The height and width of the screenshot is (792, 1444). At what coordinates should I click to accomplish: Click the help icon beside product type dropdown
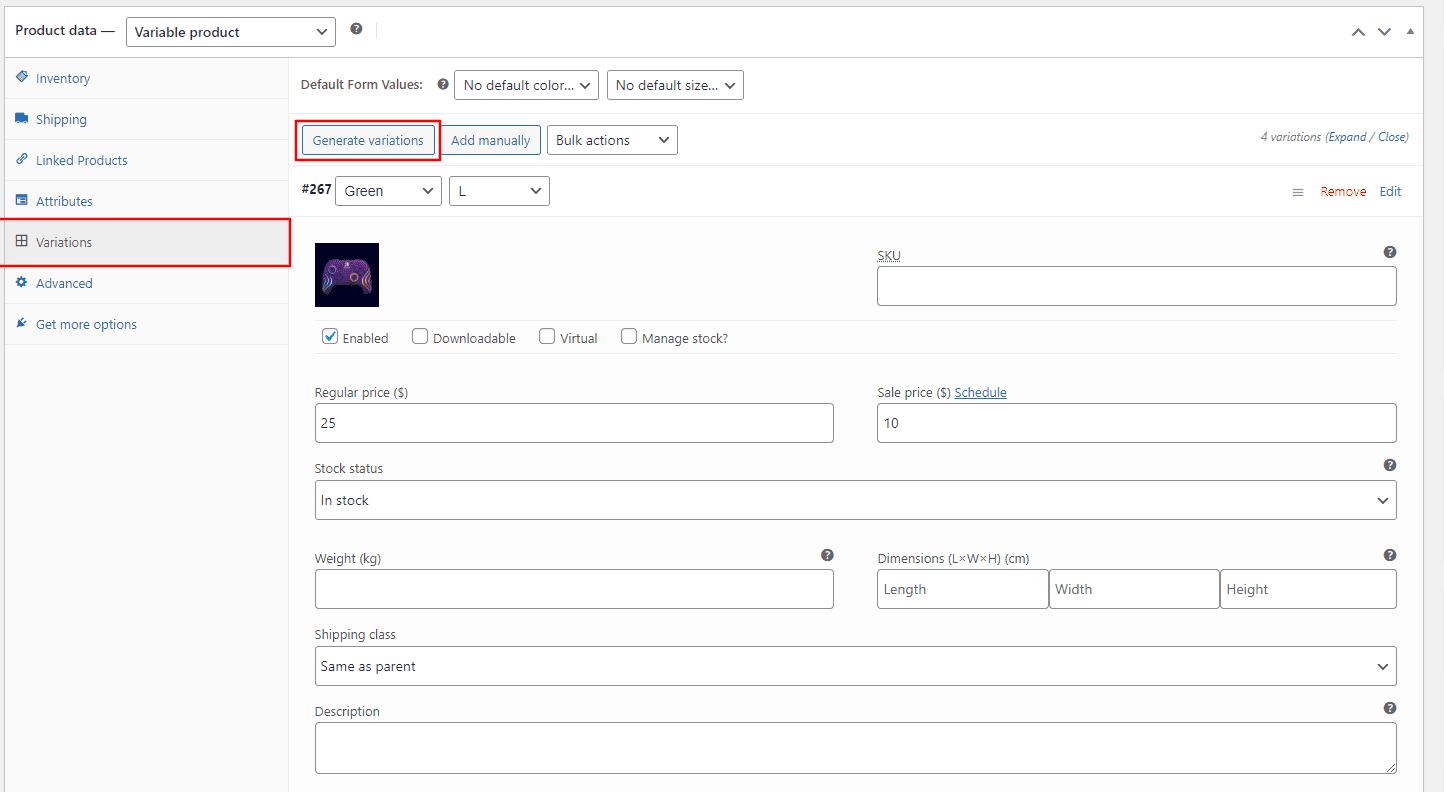(356, 29)
